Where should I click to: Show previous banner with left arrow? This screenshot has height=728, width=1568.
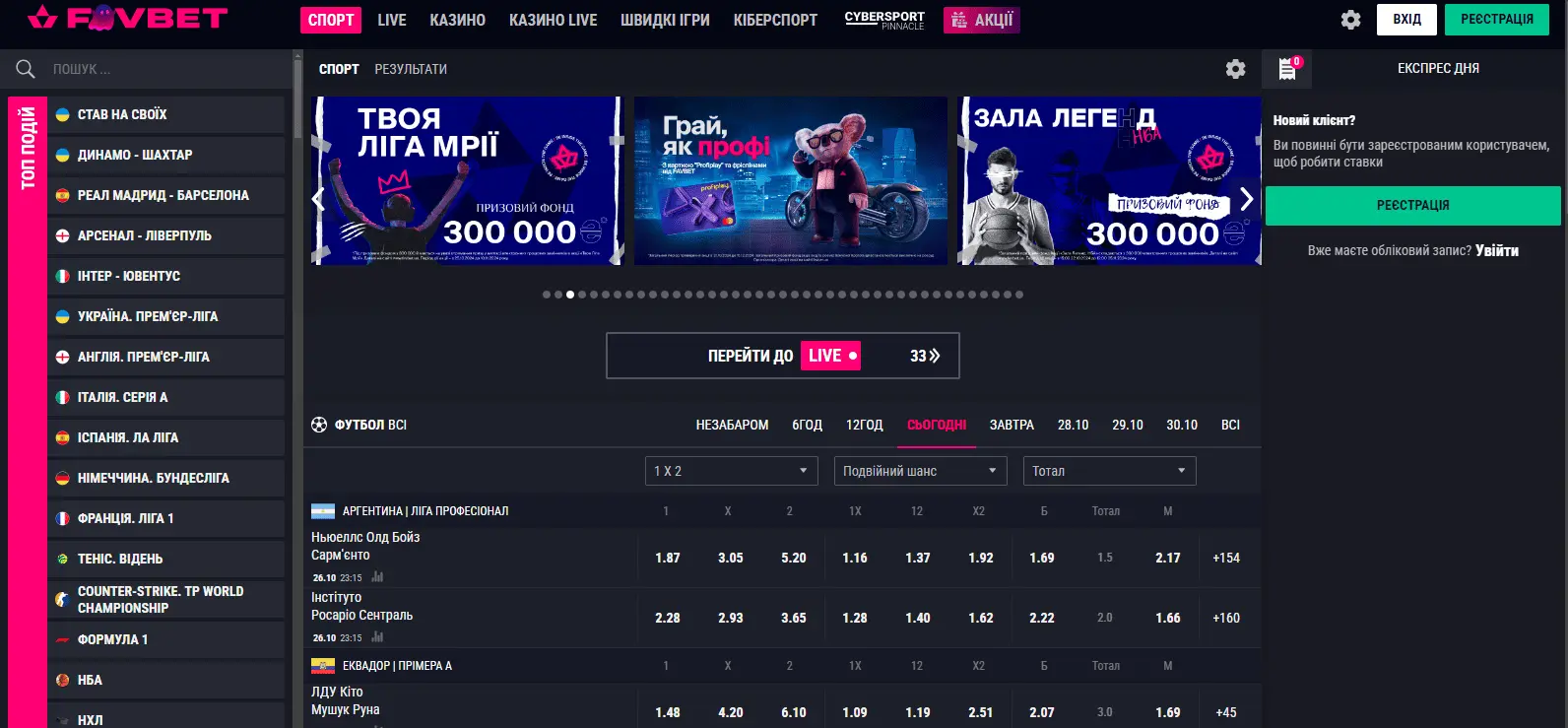click(x=318, y=199)
